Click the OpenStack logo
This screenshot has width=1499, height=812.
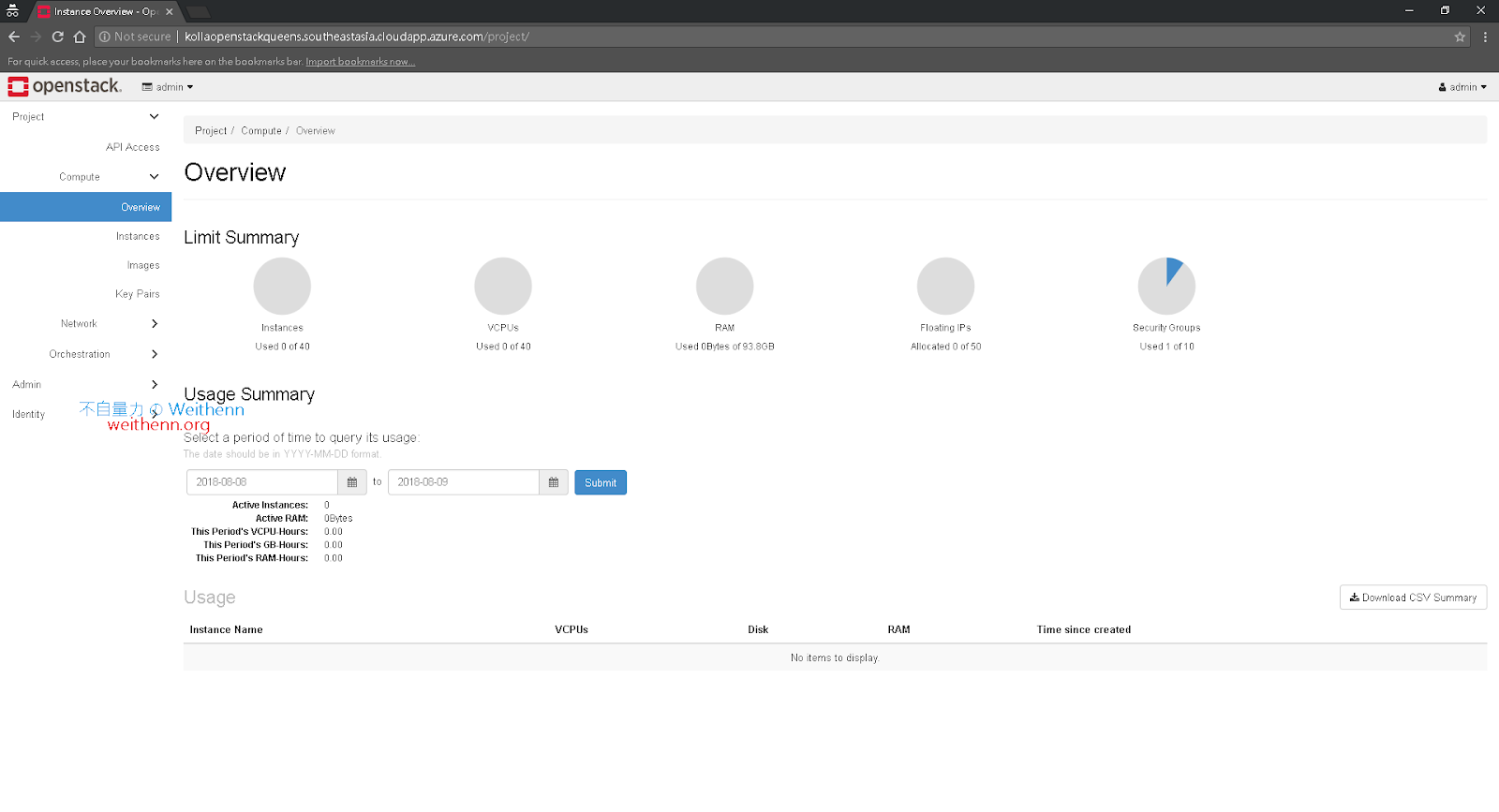[65, 86]
